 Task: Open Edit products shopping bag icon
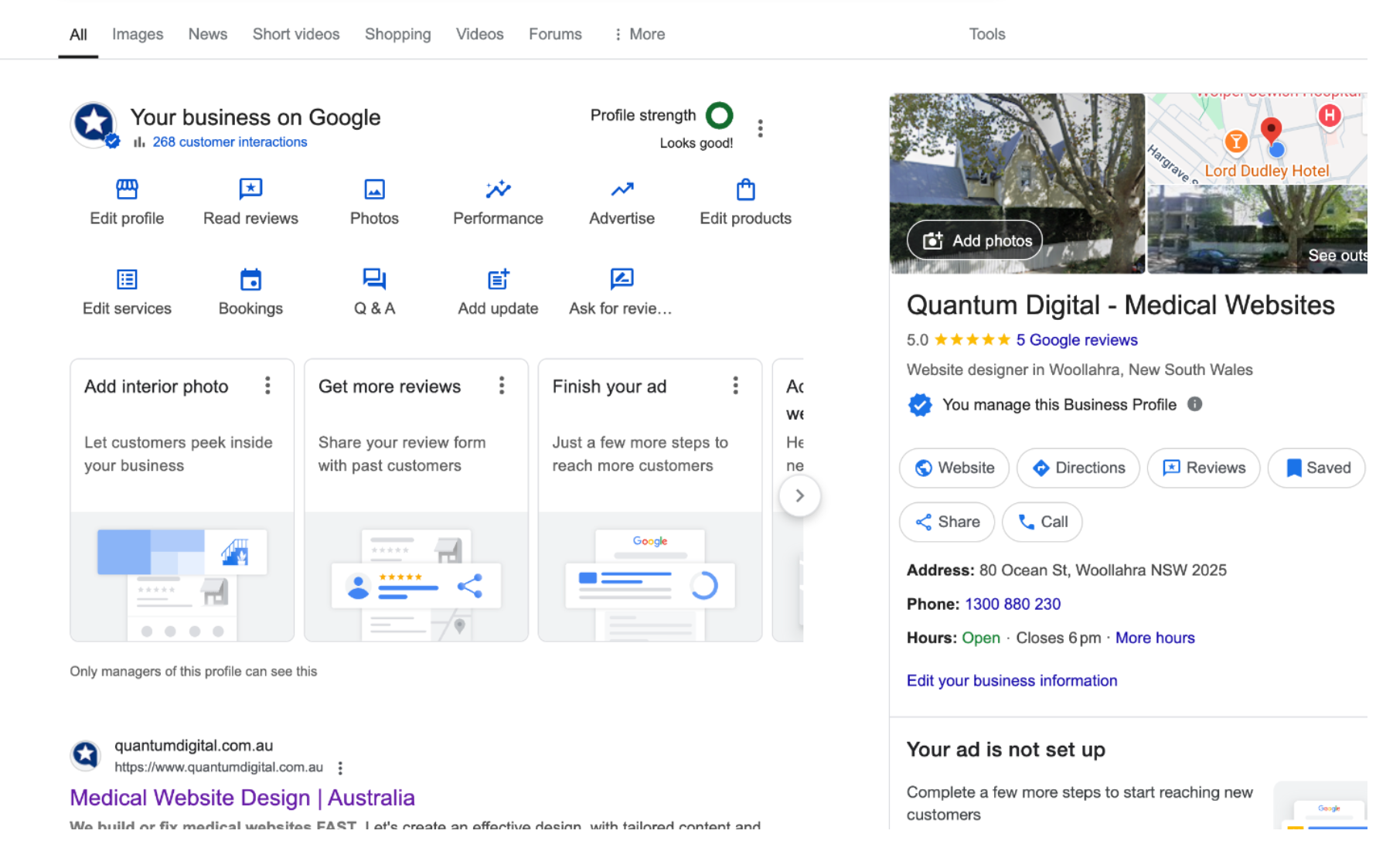745,189
